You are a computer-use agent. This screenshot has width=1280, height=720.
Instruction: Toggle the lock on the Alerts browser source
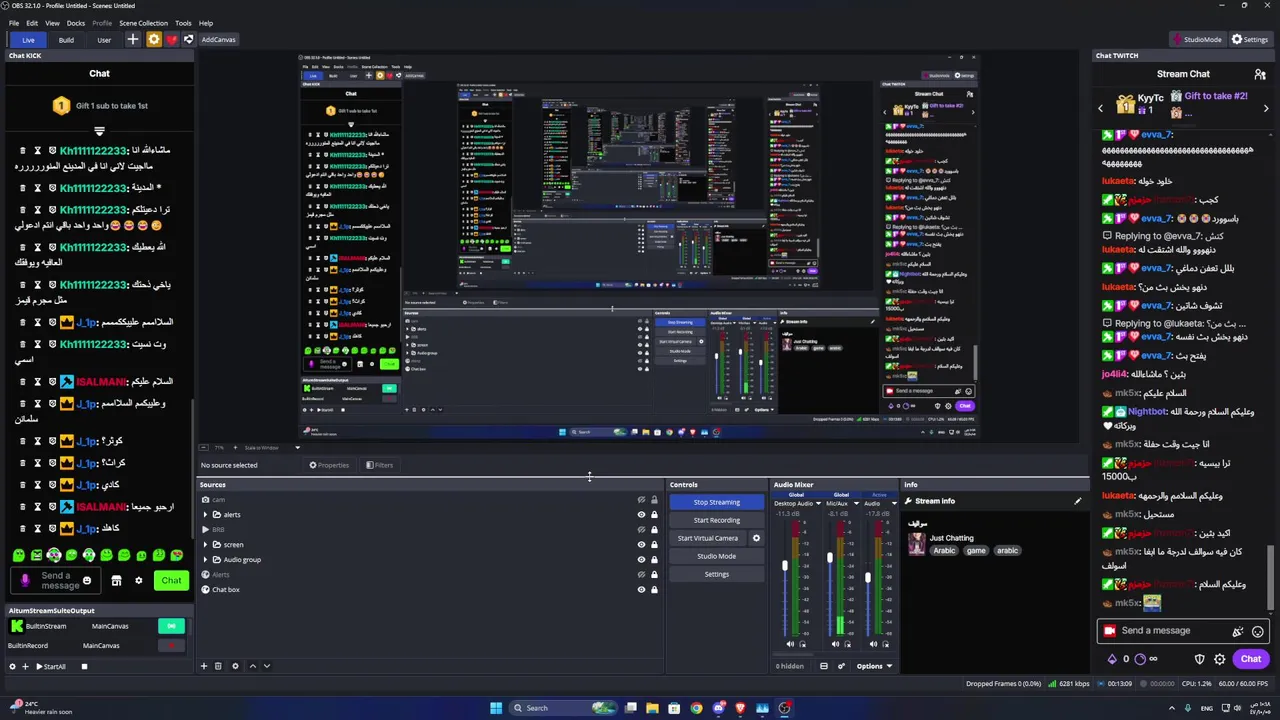coord(655,575)
